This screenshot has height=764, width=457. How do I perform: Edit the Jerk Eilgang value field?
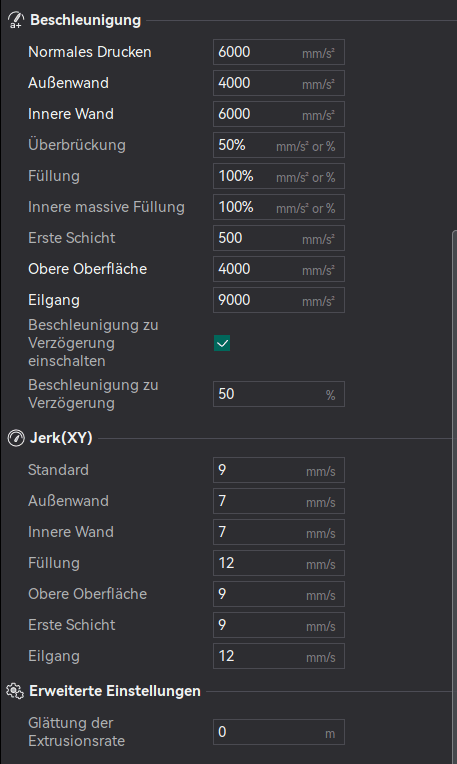279,656
